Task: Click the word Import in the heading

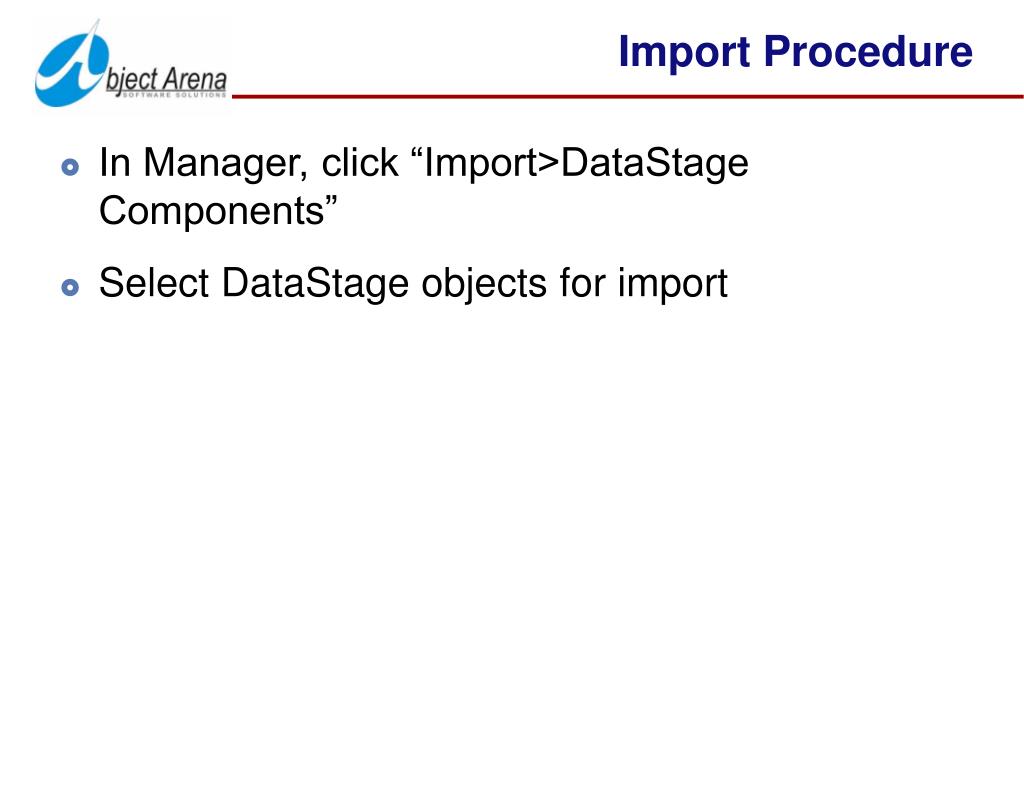Action: [x=684, y=52]
